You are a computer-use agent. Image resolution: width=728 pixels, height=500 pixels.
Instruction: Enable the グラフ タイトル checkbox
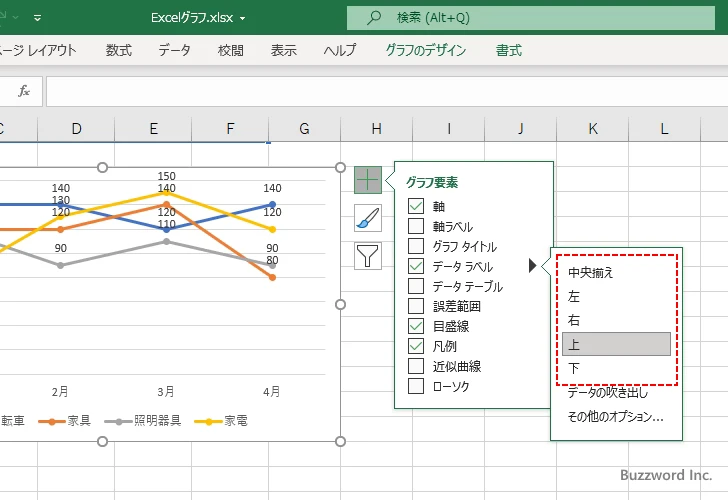pyautogui.click(x=416, y=246)
